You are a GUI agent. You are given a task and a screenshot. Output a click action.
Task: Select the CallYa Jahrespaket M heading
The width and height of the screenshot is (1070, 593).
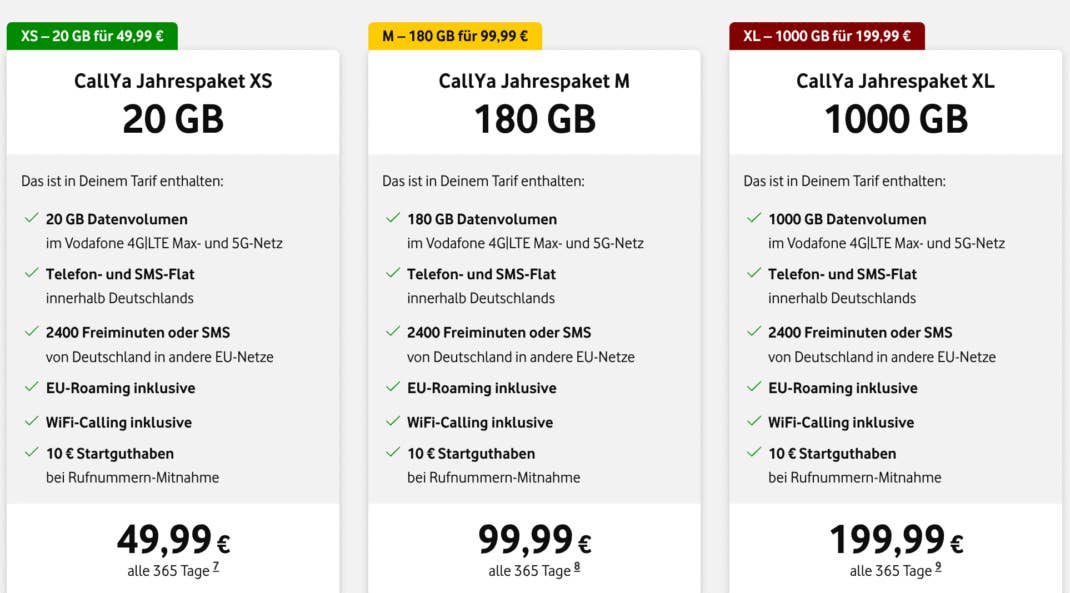click(x=534, y=81)
